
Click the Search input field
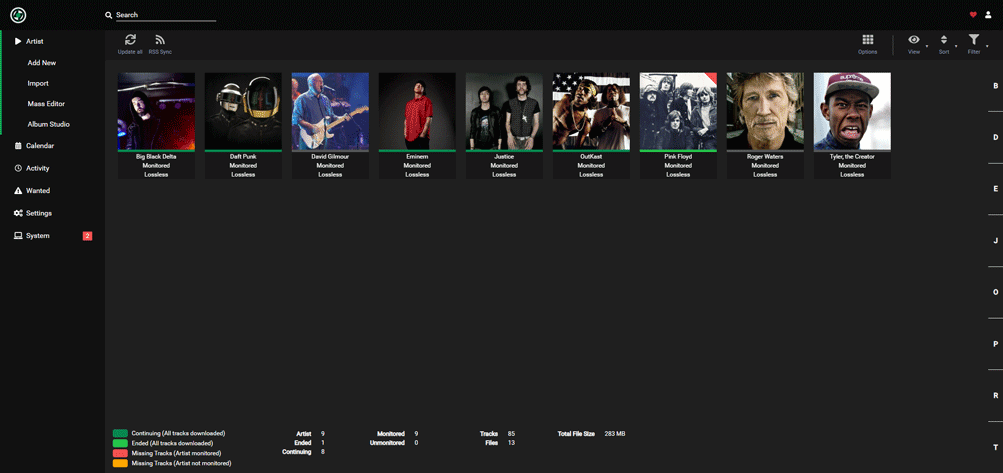click(x=165, y=15)
